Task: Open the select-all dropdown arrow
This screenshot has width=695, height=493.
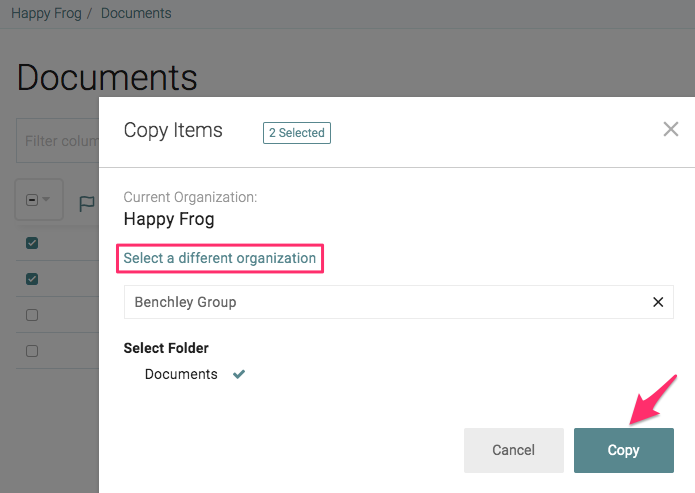Action: click(x=47, y=201)
